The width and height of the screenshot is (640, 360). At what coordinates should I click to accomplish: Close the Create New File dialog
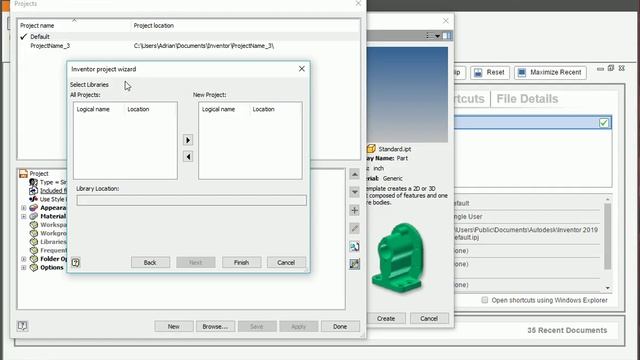point(446,20)
